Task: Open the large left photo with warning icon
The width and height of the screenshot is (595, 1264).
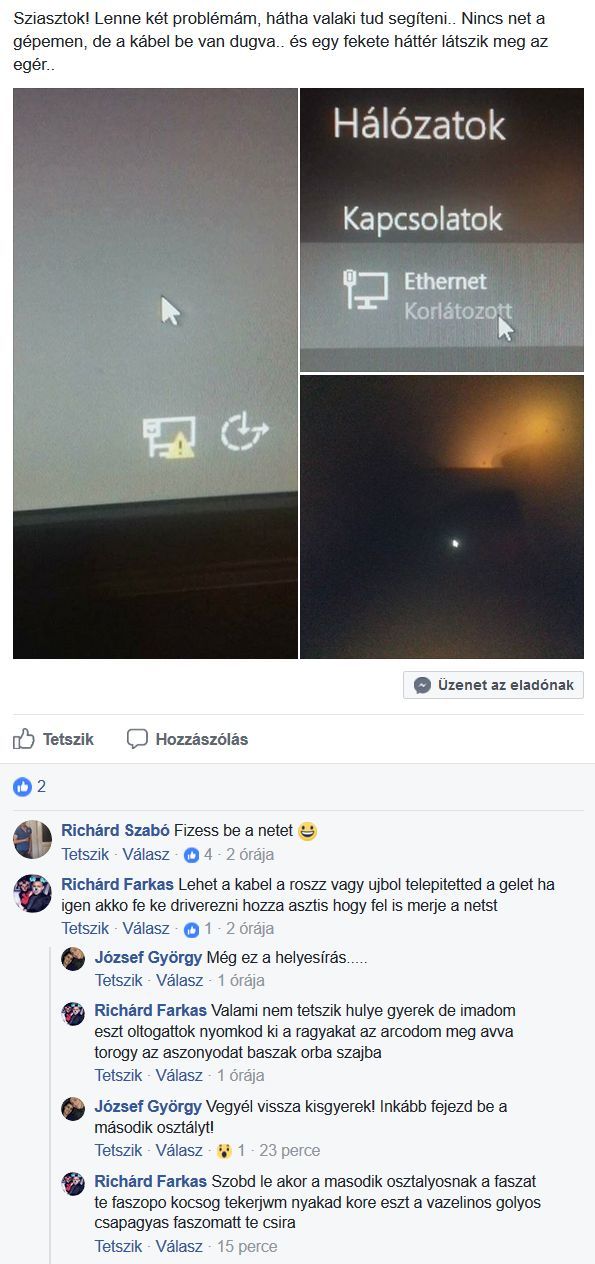Action: click(x=155, y=373)
